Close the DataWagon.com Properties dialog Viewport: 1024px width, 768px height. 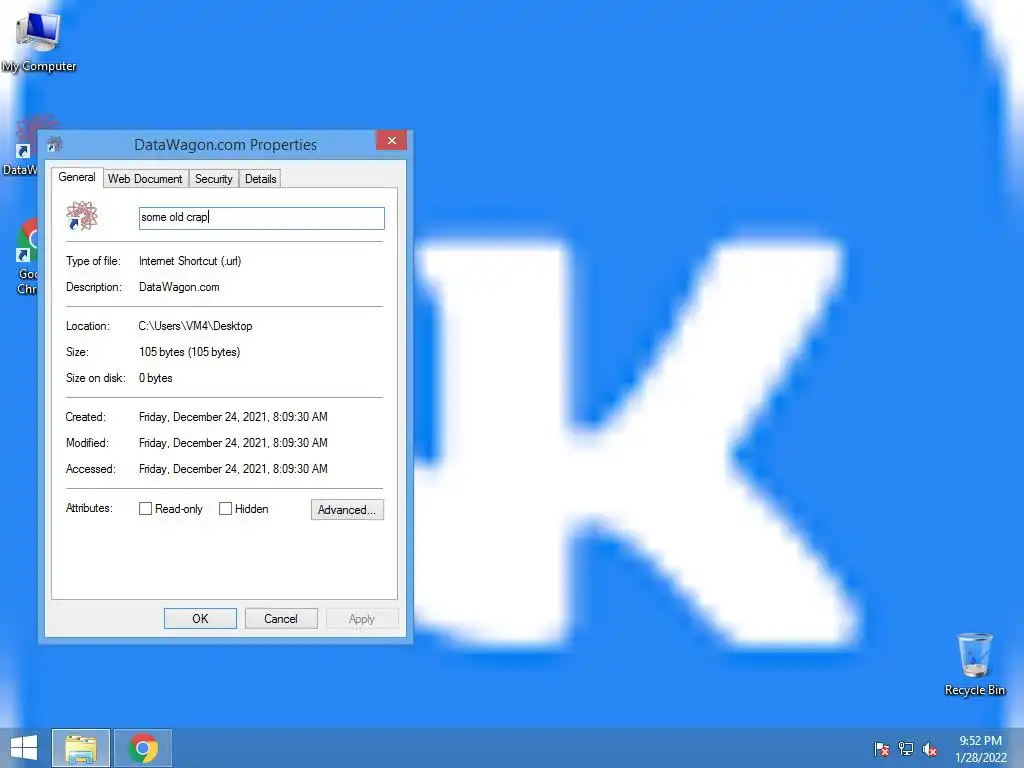click(391, 140)
